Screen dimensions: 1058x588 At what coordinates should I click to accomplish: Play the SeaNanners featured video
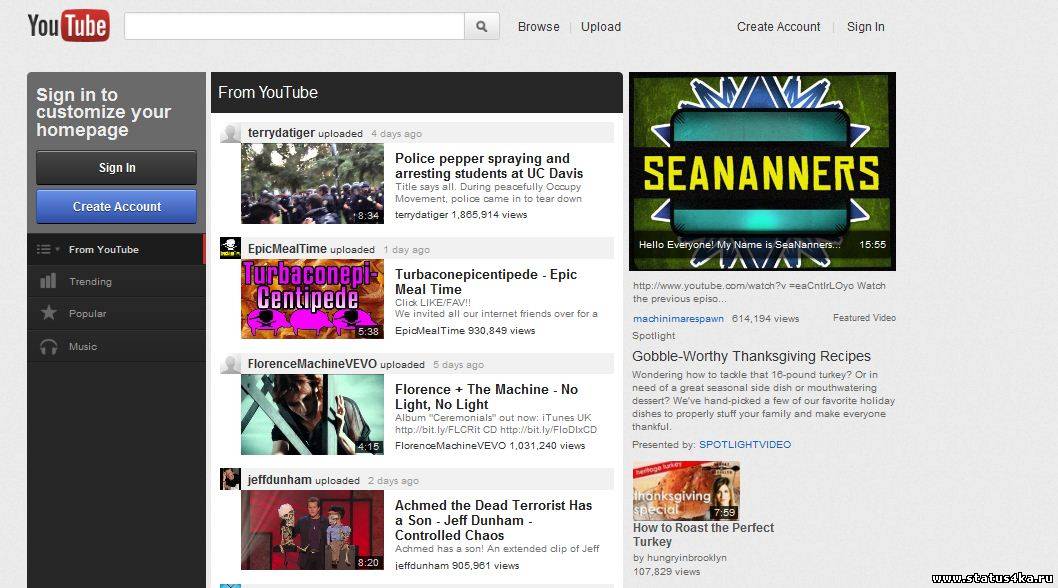[x=762, y=171]
